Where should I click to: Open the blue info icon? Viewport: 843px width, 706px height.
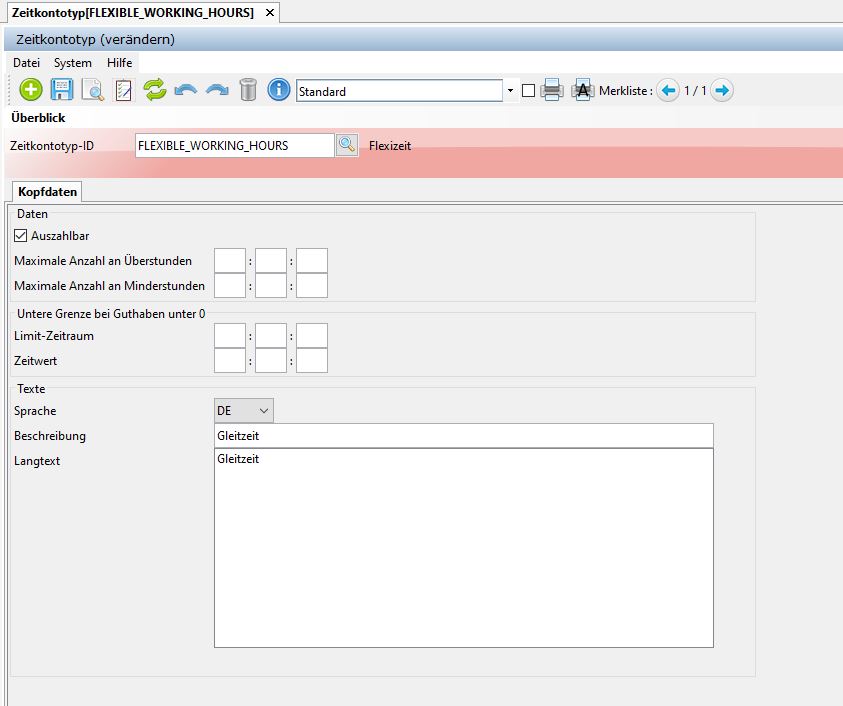(279, 90)
